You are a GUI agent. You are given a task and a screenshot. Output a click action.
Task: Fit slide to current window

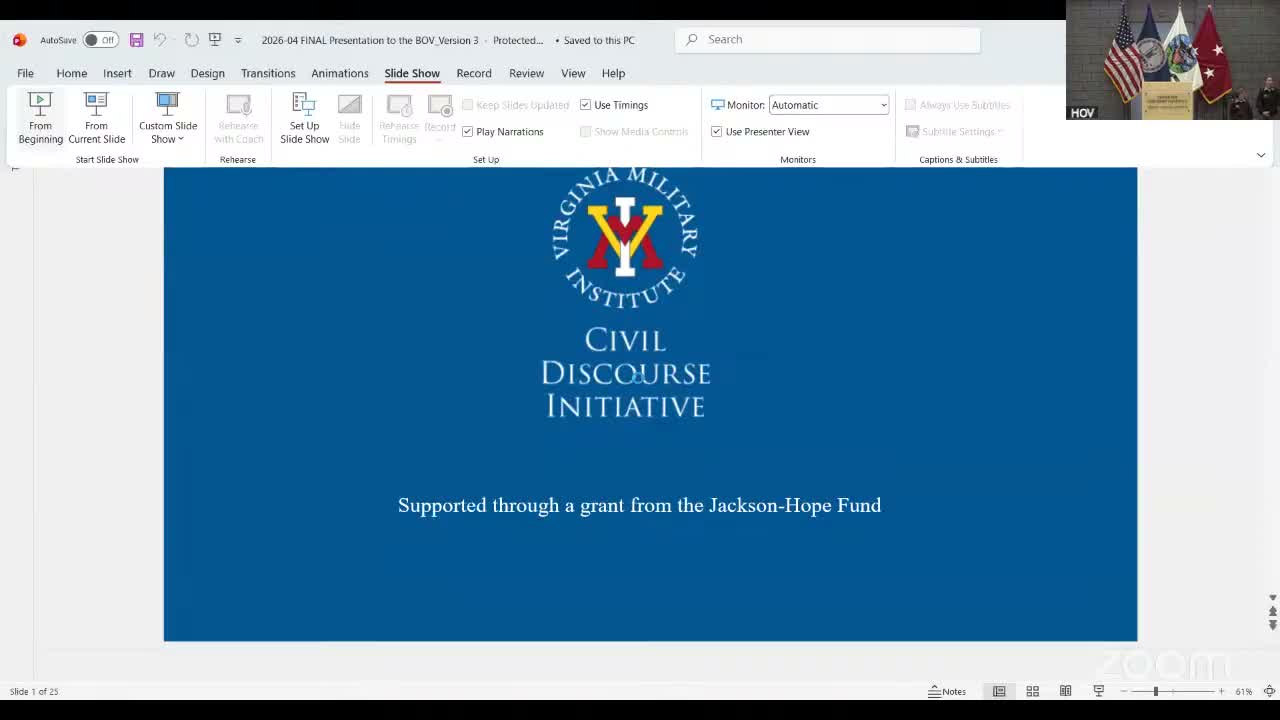pos(1269,691)
